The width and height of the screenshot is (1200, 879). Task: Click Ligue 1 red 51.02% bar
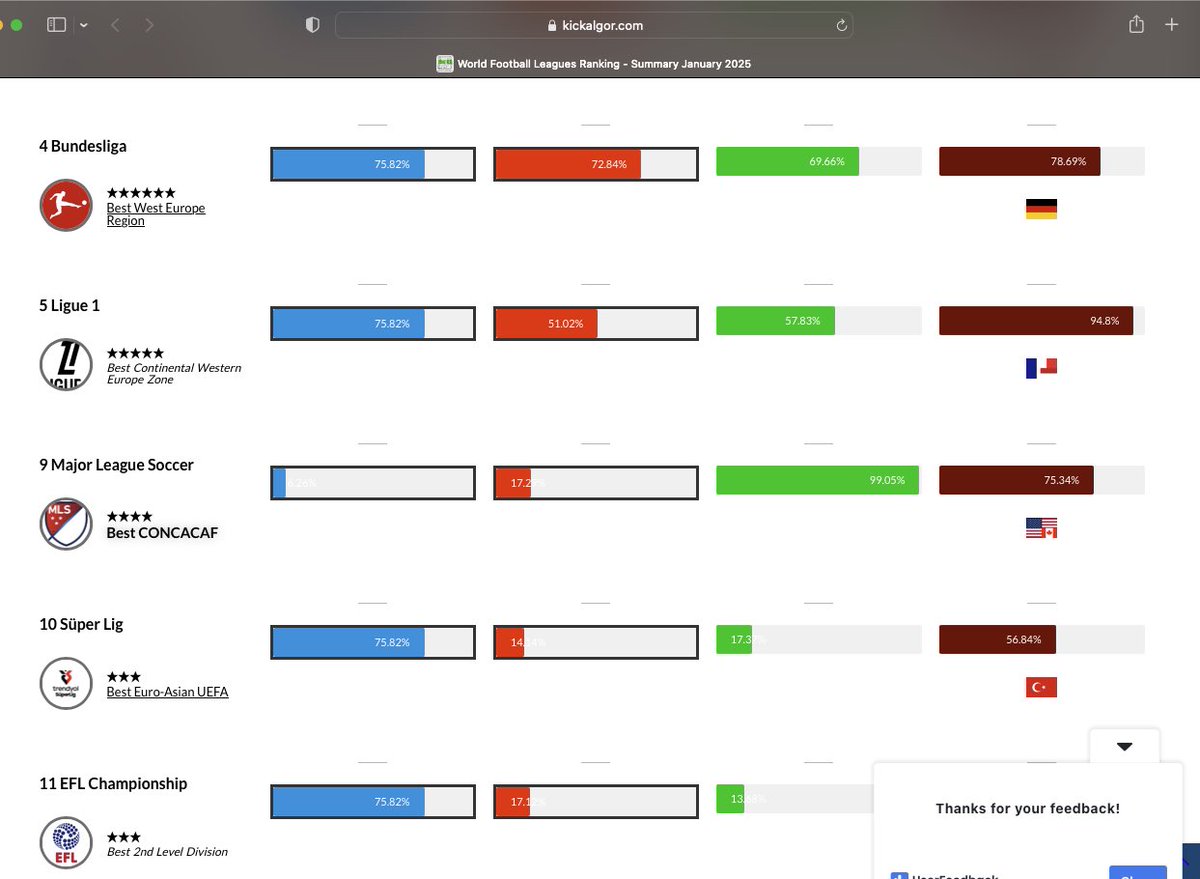coord(596,323)
